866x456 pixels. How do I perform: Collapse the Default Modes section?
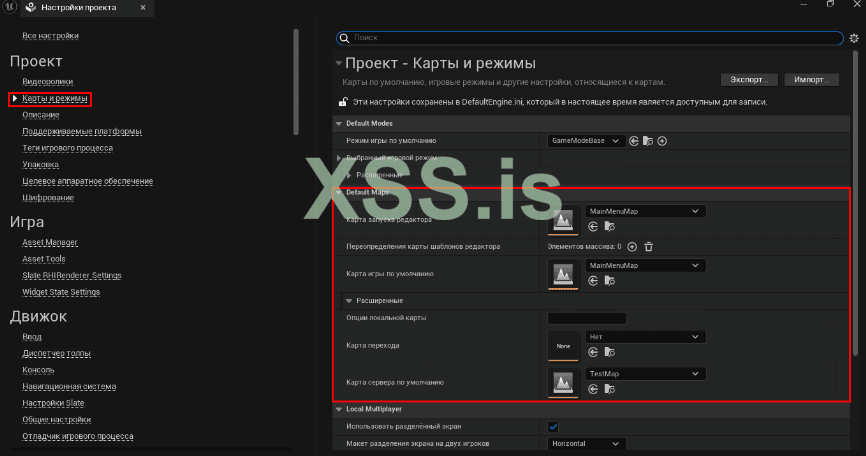coord(339,124)
